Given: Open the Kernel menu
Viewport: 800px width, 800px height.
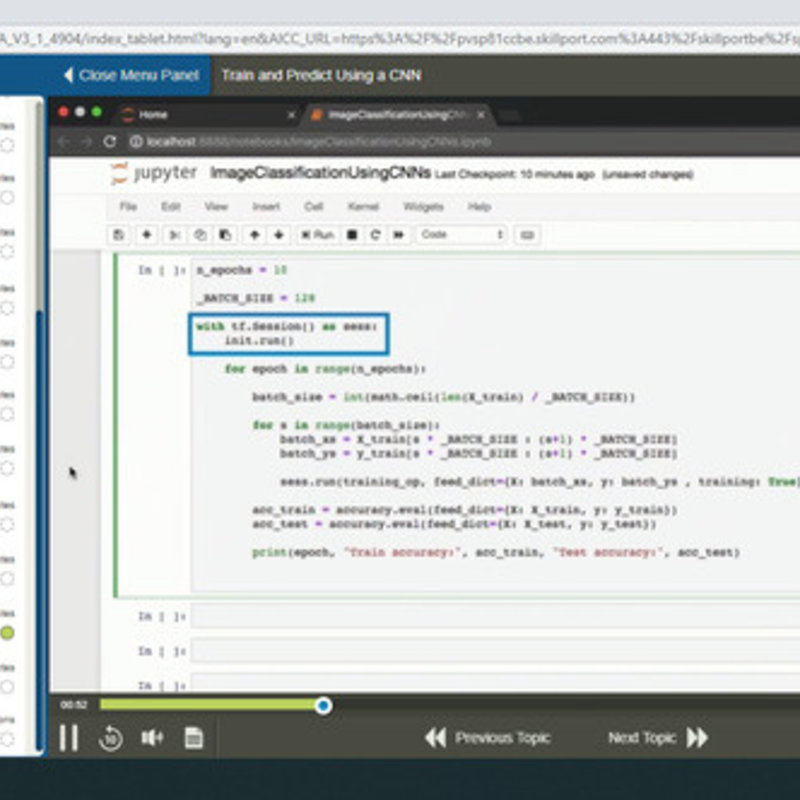Looking at the screenshot, I should click(363, 206).
